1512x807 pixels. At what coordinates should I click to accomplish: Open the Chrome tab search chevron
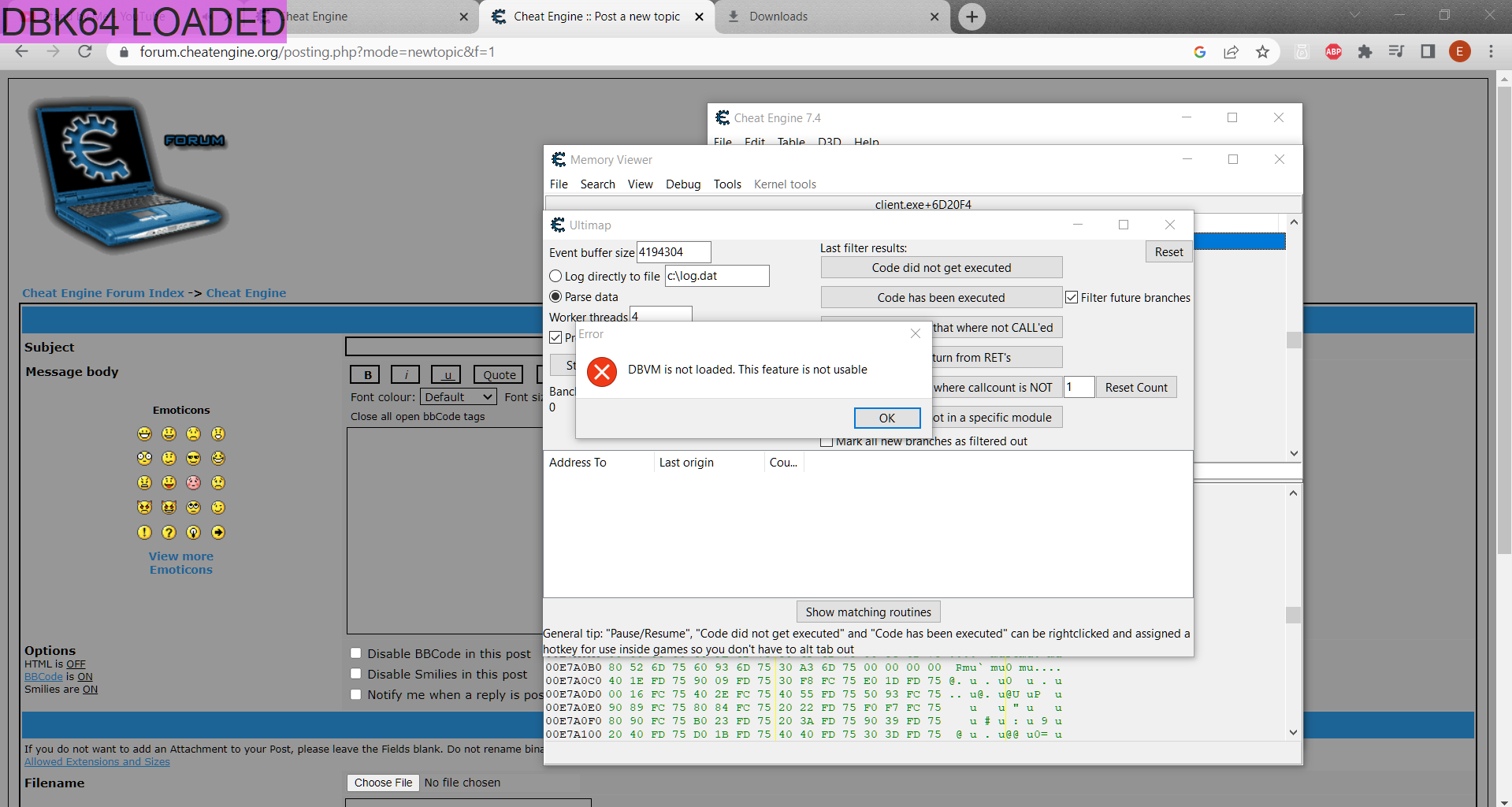pos(1354,14)
